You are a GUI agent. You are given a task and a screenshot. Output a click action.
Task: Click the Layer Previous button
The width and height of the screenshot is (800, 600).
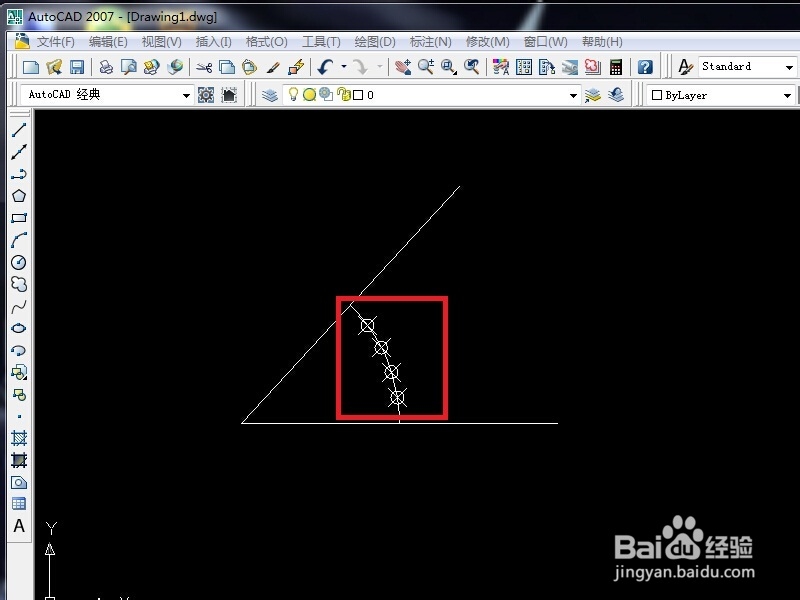point(616,95)
